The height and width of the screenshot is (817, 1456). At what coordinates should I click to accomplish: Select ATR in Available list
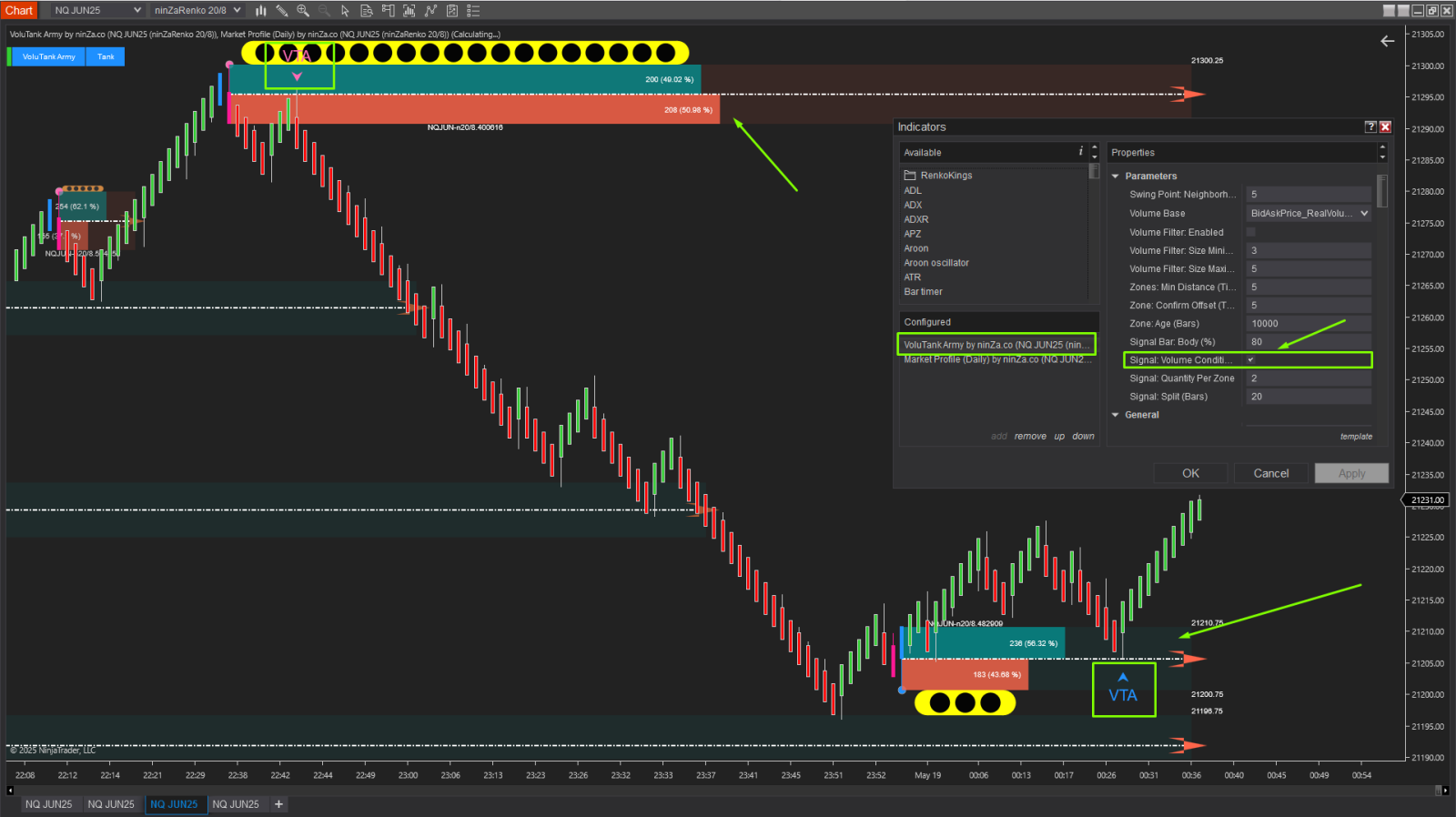click(x=912, y=277)
